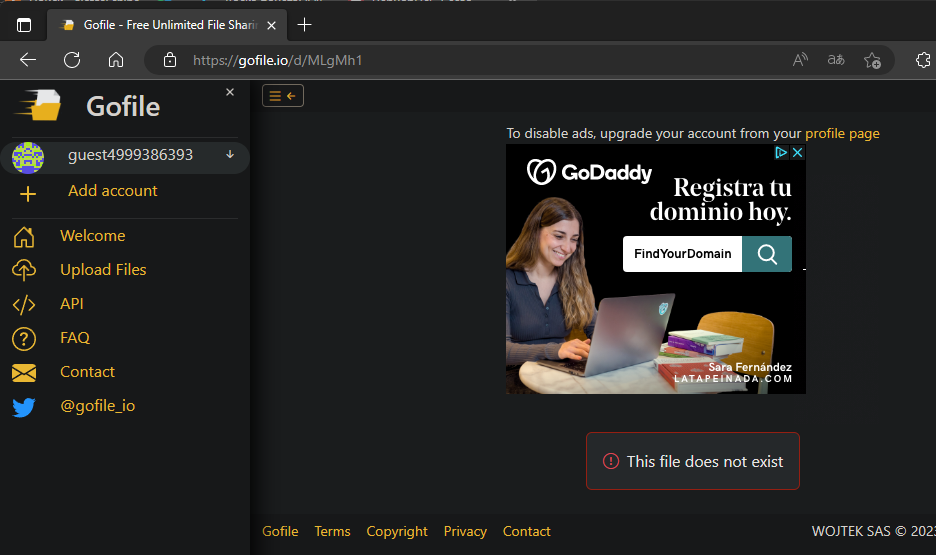Click the API code brackets icon

tap(24, 305)
